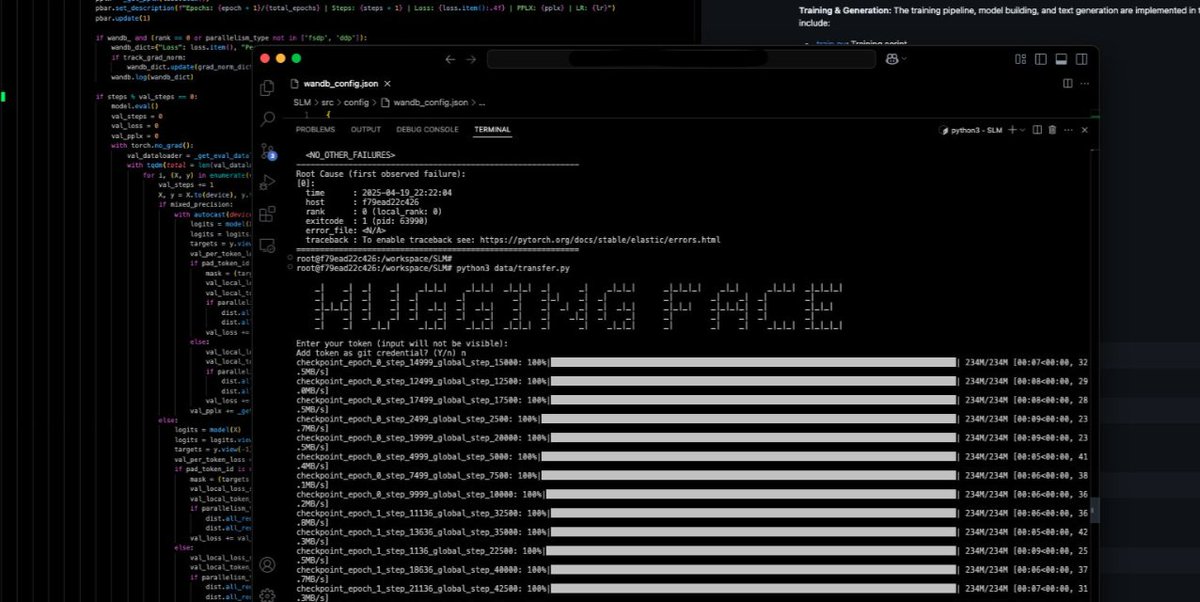Click the wandb_config.json breadcrumb

[430, 102]
